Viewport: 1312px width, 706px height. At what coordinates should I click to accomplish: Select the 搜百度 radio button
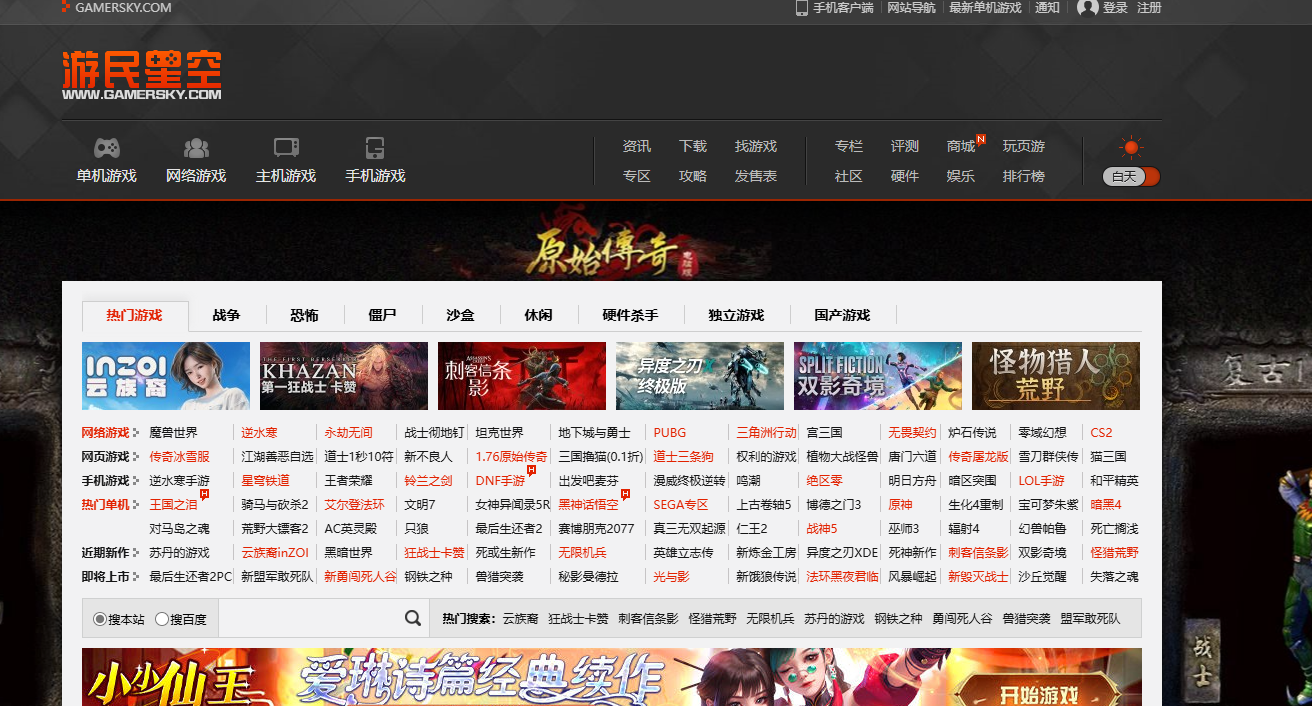pos(162,619)
